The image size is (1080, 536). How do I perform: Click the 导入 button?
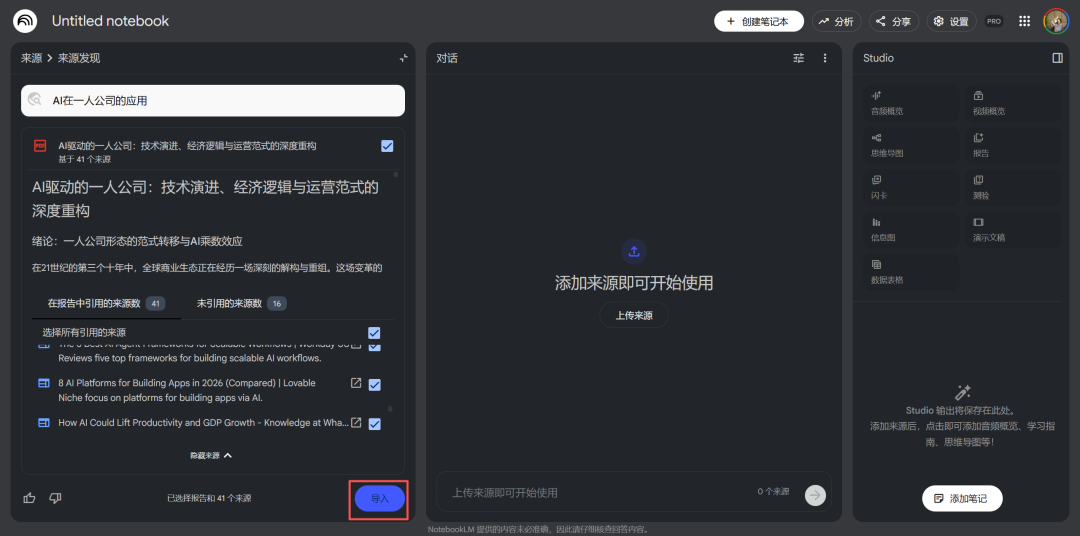tap(380, 498)
